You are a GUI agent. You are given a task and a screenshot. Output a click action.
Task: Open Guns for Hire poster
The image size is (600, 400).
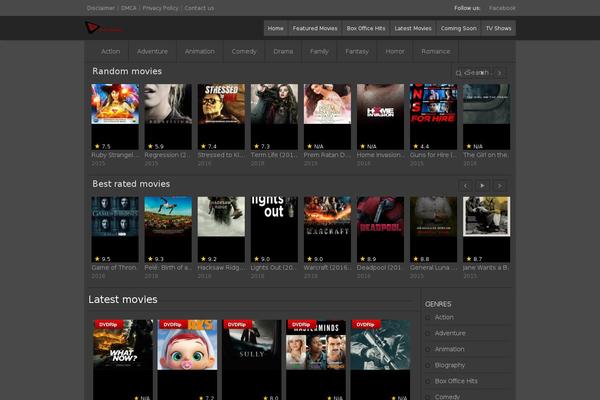click(434, 116)
